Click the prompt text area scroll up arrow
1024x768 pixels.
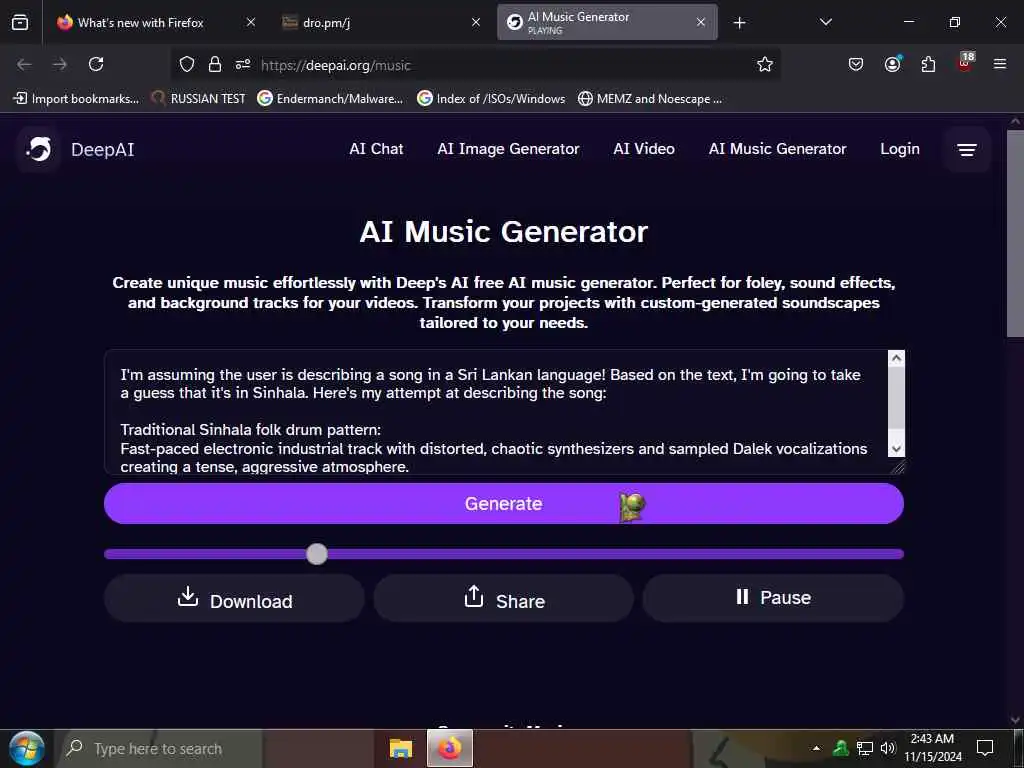point(897,358)
